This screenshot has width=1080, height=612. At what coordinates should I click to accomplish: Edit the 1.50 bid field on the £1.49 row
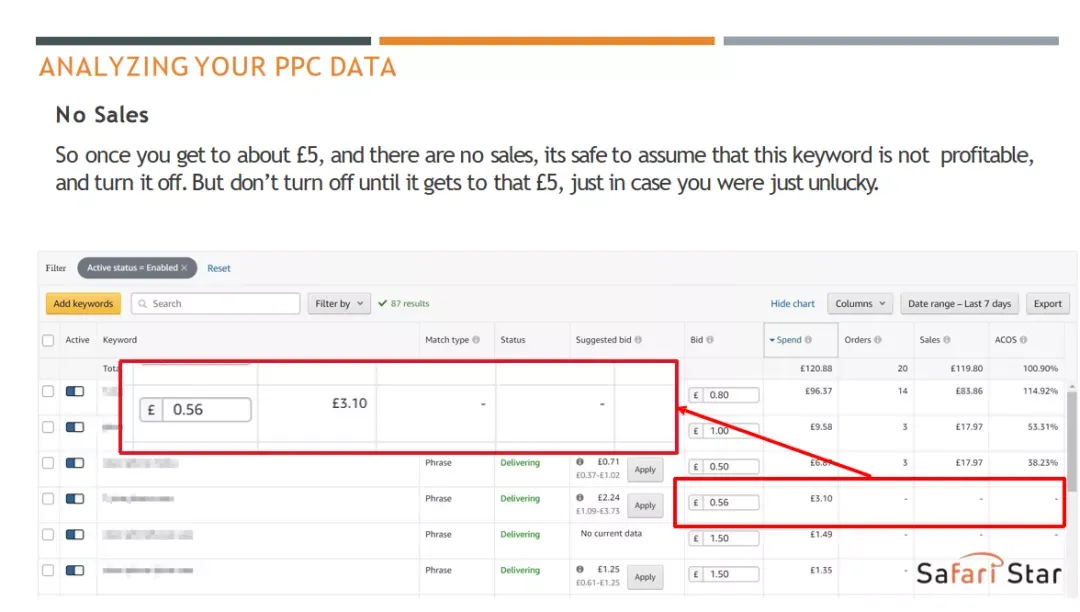724,538
